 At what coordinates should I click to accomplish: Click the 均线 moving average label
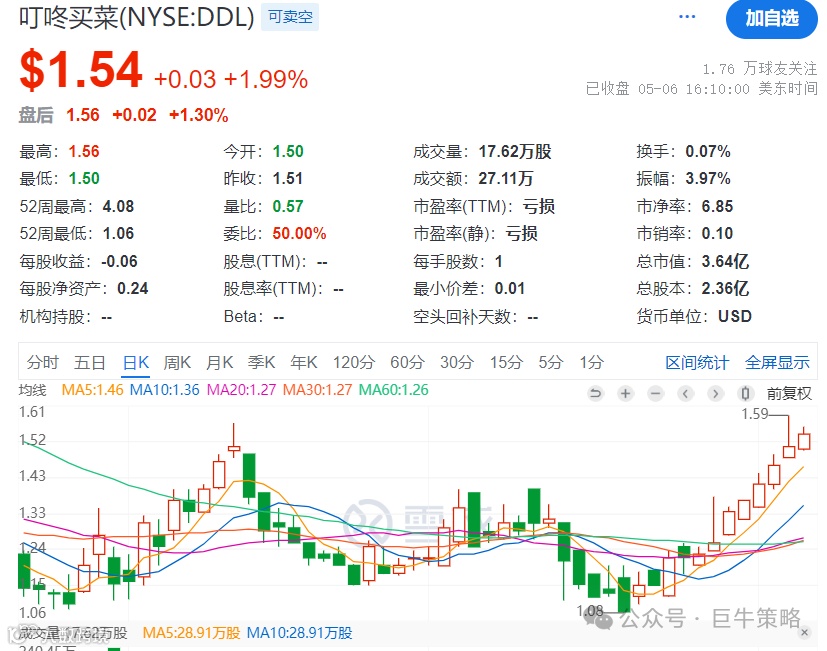click(33, 390)
